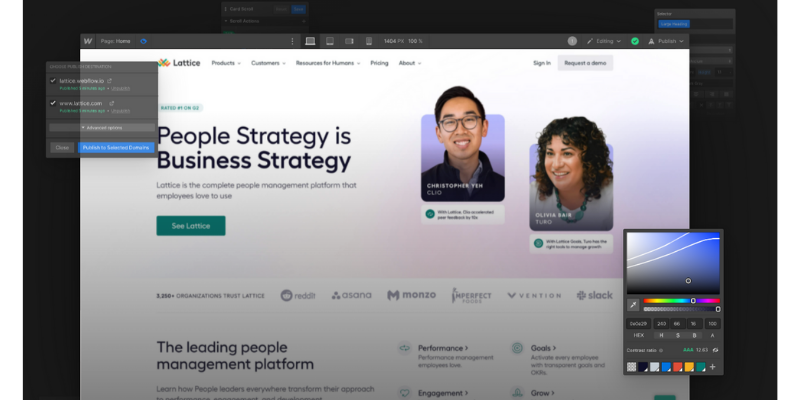
Task: Click the slack logo
Action: [x=594, y=295]
